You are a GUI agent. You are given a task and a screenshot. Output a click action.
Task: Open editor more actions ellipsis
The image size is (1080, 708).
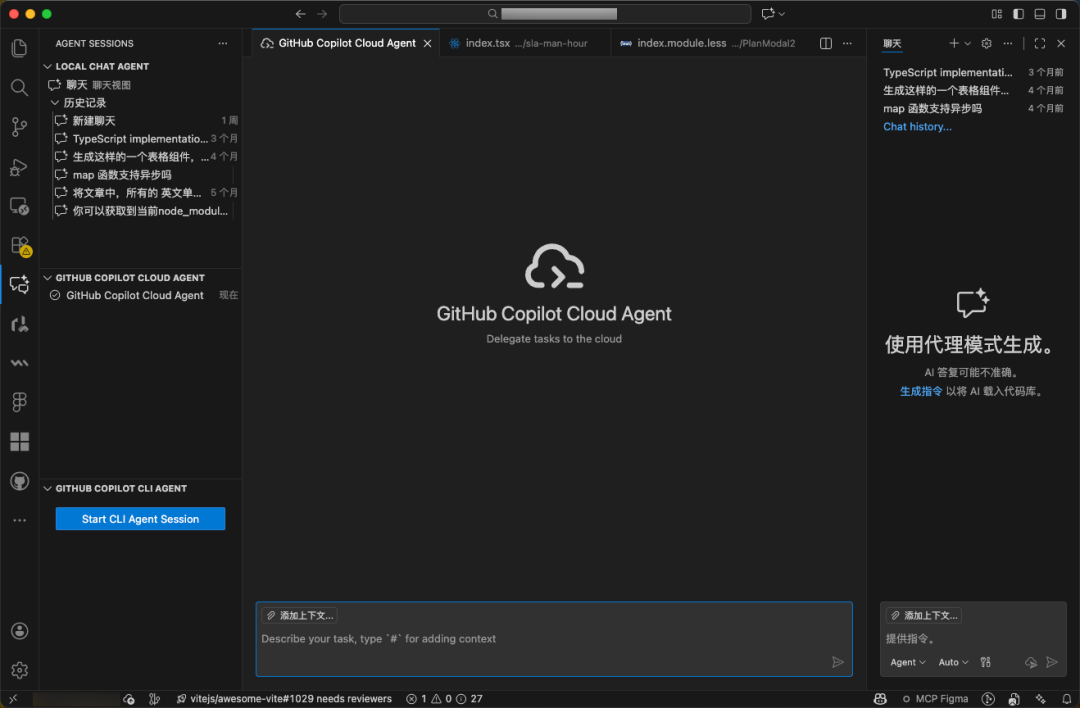click(x=847, y=43)
